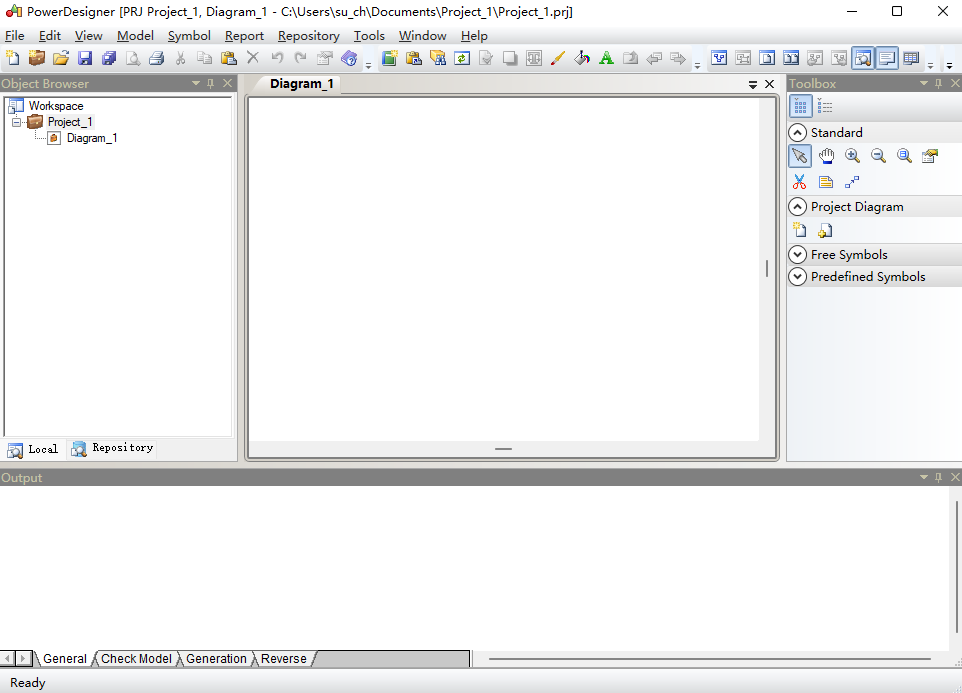The height and width of the screenshot is (693, 962).
Task: Toggle the Output pane toolbar button
Action: click(887, 58)
